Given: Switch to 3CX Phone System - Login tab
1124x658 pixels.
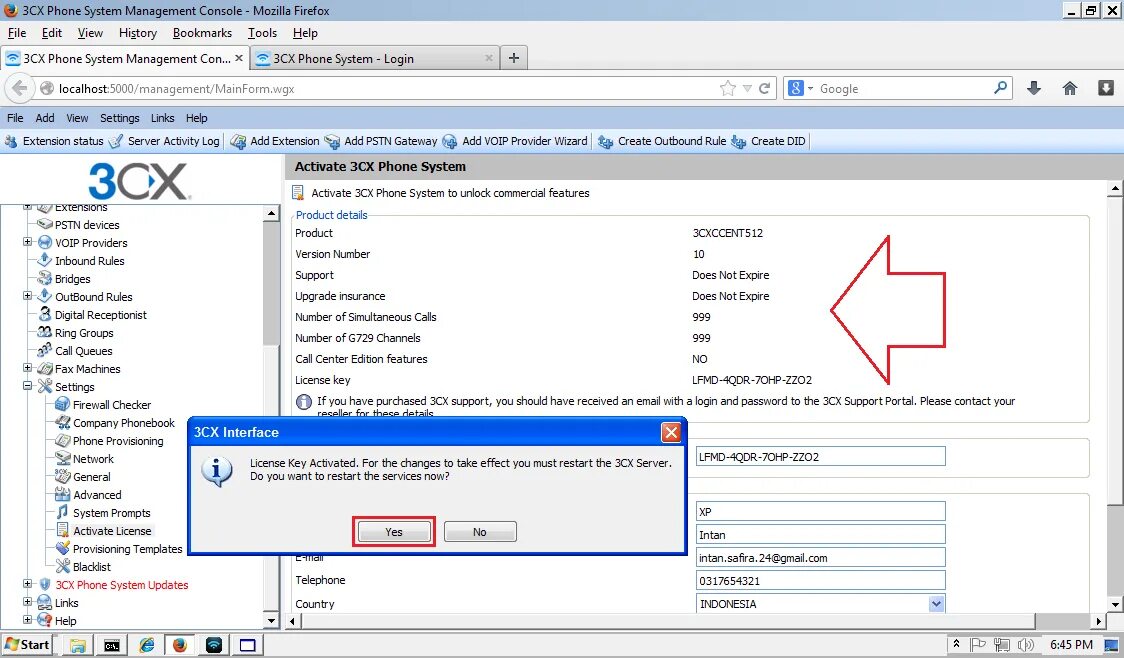Looking at the screenshot, I should [373, 59].
